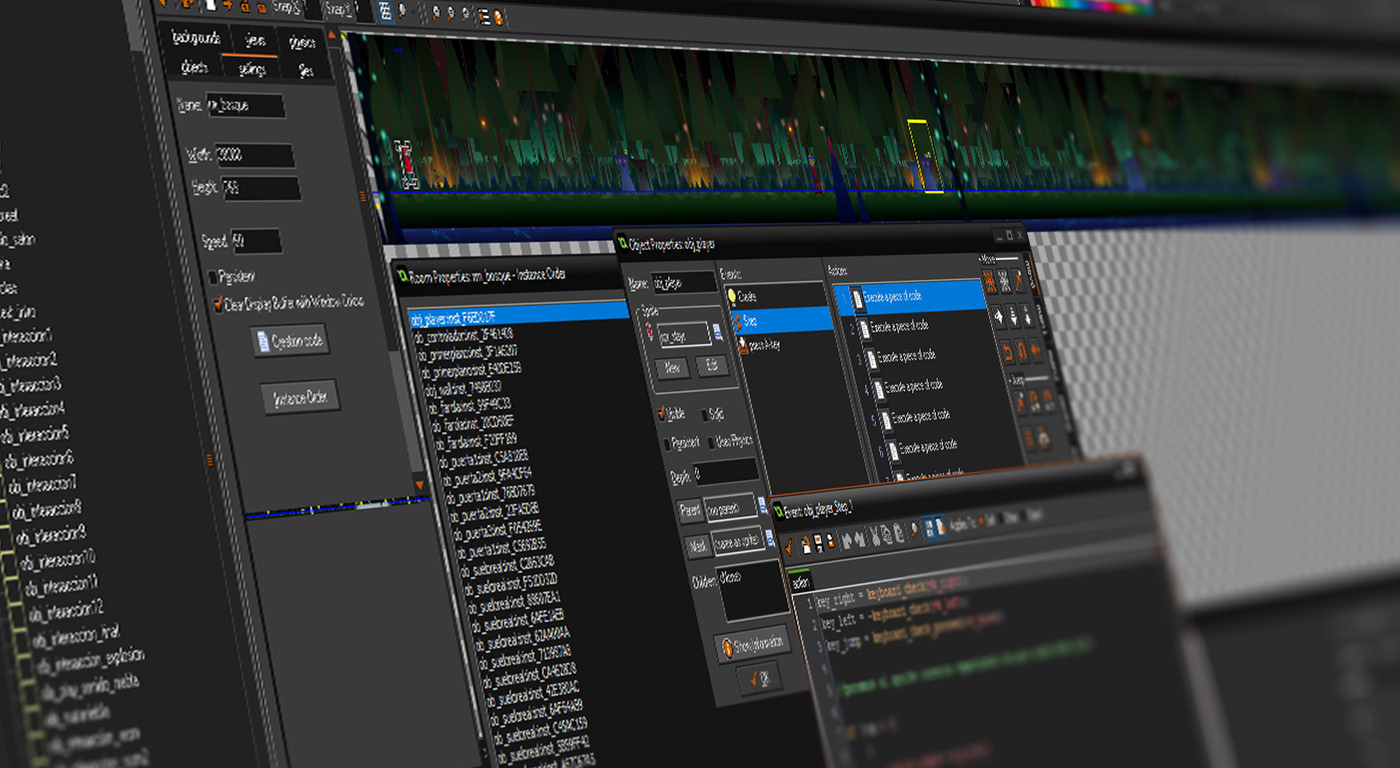1400x768 pixels.
Task: Click press A-key event icon
Action: (743, 346)
